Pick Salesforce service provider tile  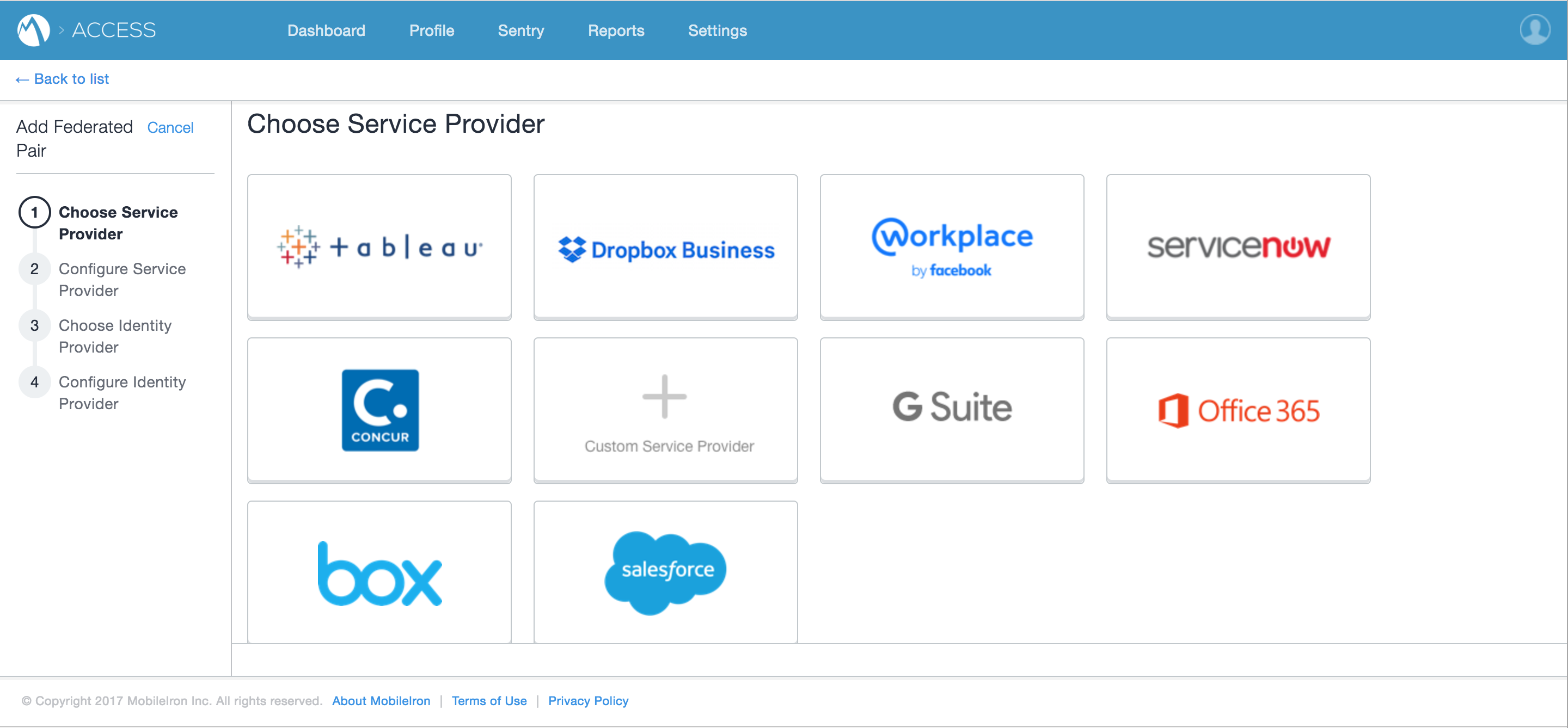coord(665,570)
